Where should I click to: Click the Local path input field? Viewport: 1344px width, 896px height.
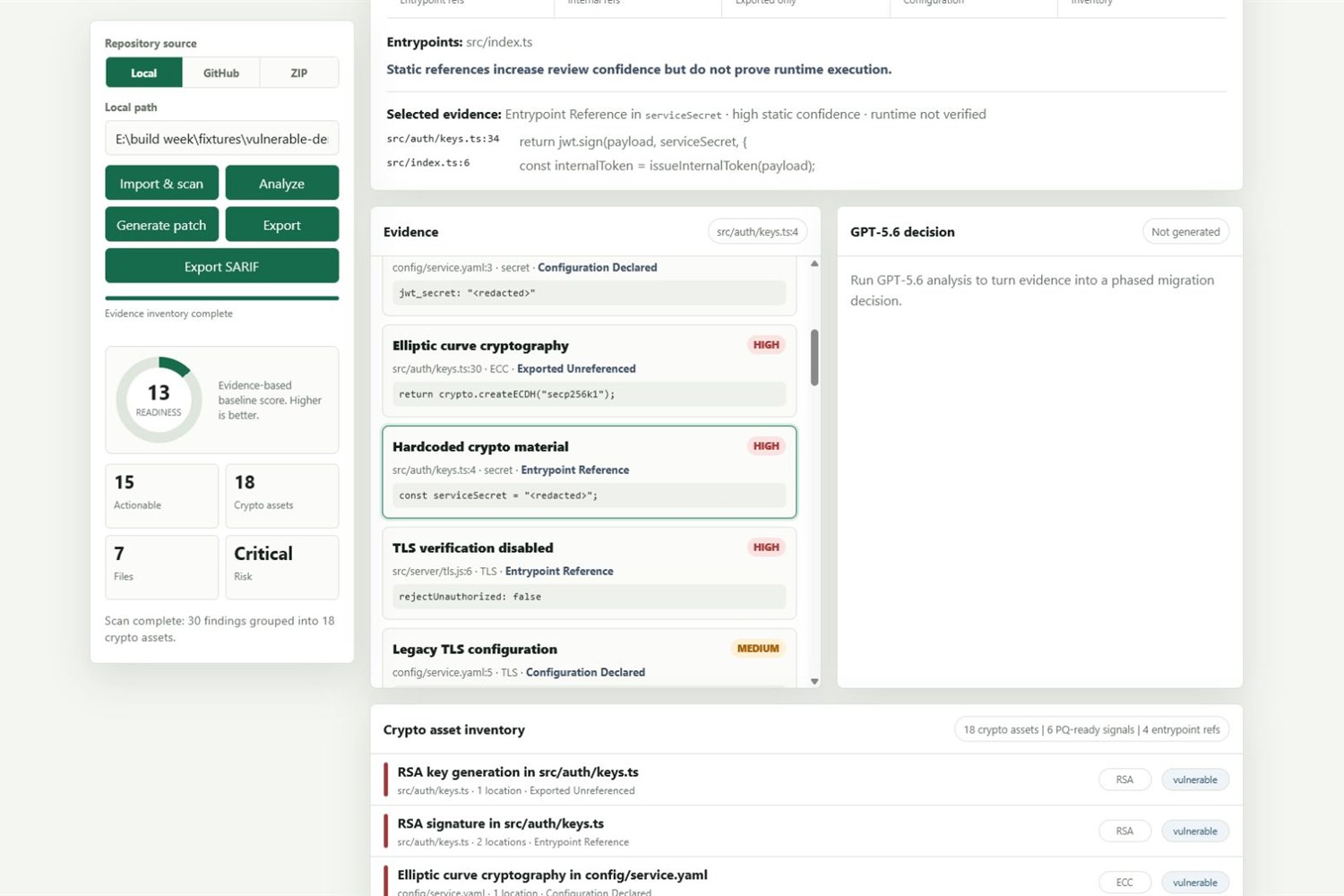point(221,139)
